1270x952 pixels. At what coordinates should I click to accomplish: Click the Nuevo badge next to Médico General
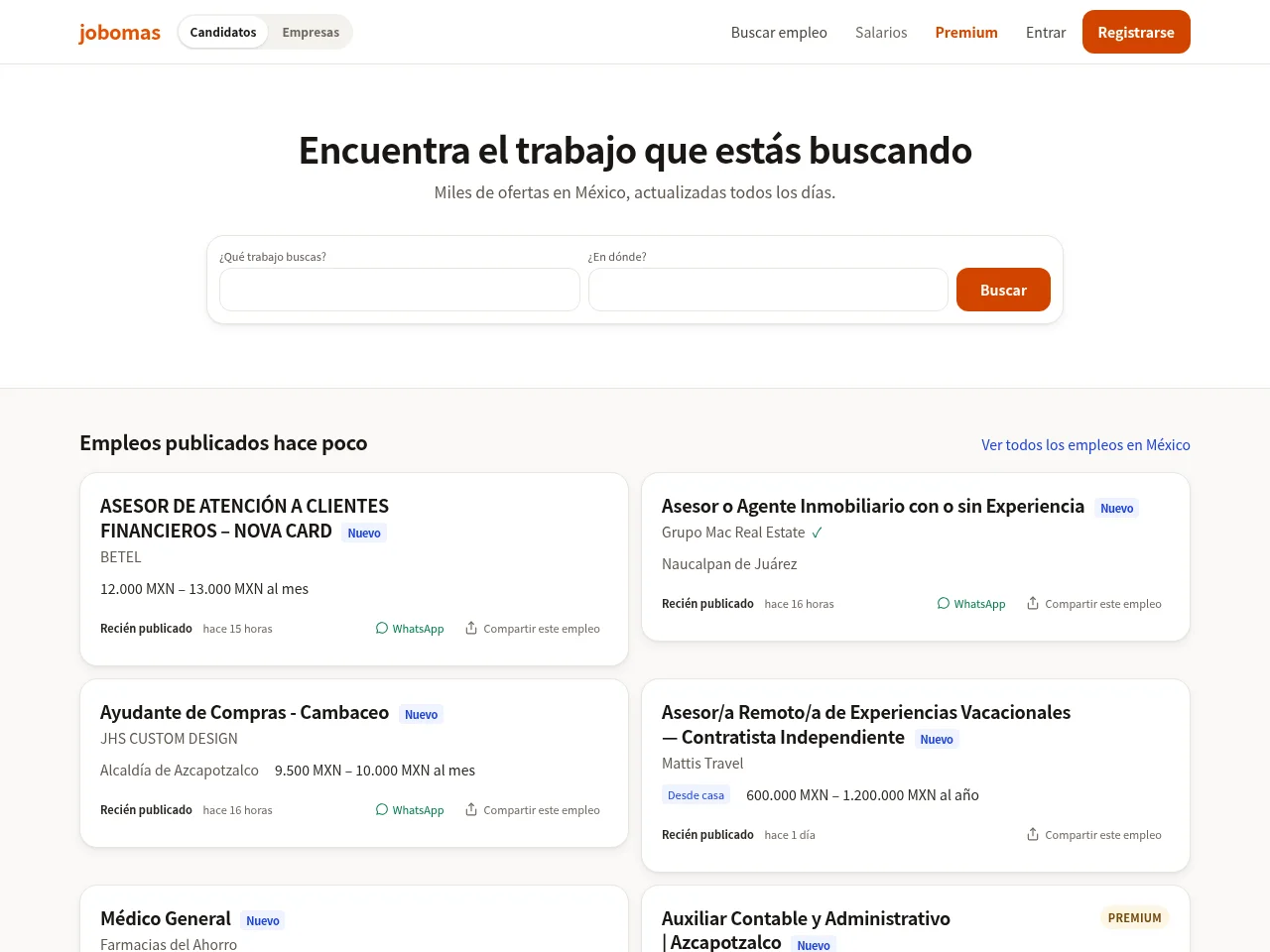tap(263, 920)
